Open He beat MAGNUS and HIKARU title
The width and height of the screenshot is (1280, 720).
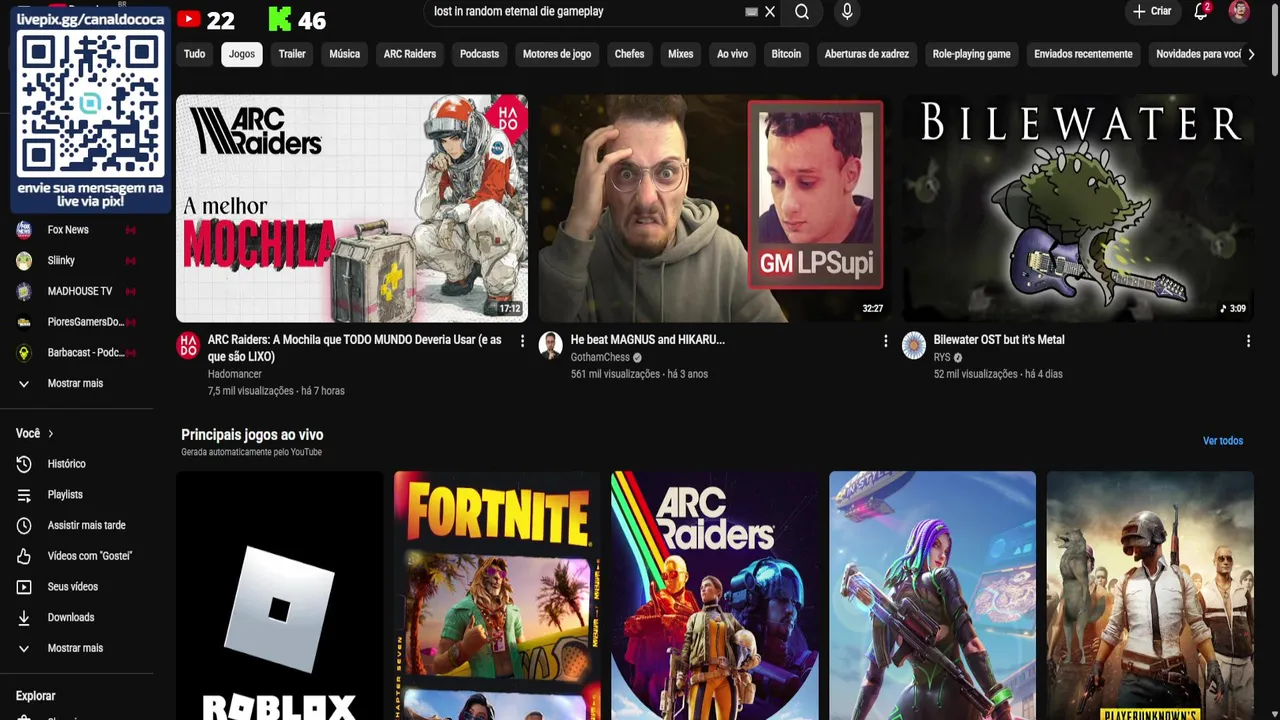pyautogui.click(x=648, y=340)
